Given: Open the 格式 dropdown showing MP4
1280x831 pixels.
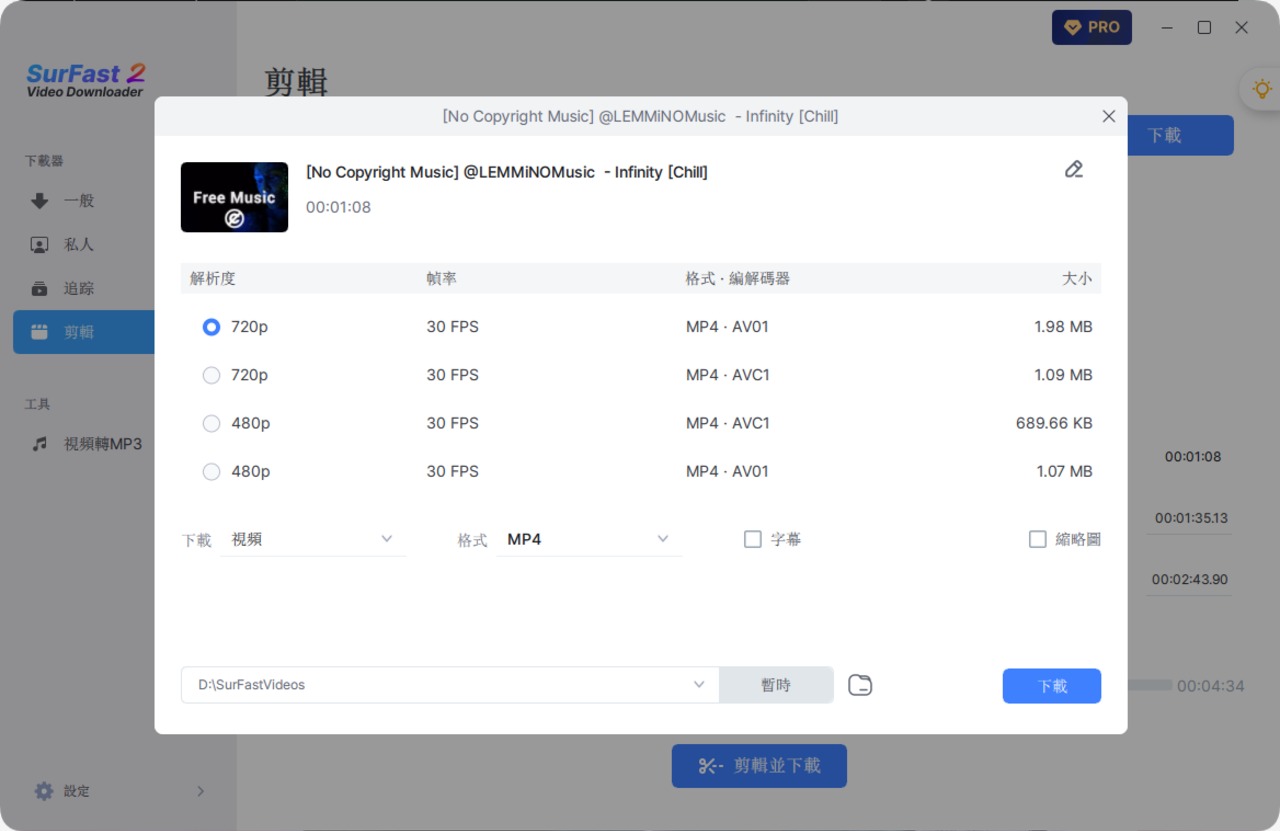Looking at the screenshot, I should (x=588, y=539).
